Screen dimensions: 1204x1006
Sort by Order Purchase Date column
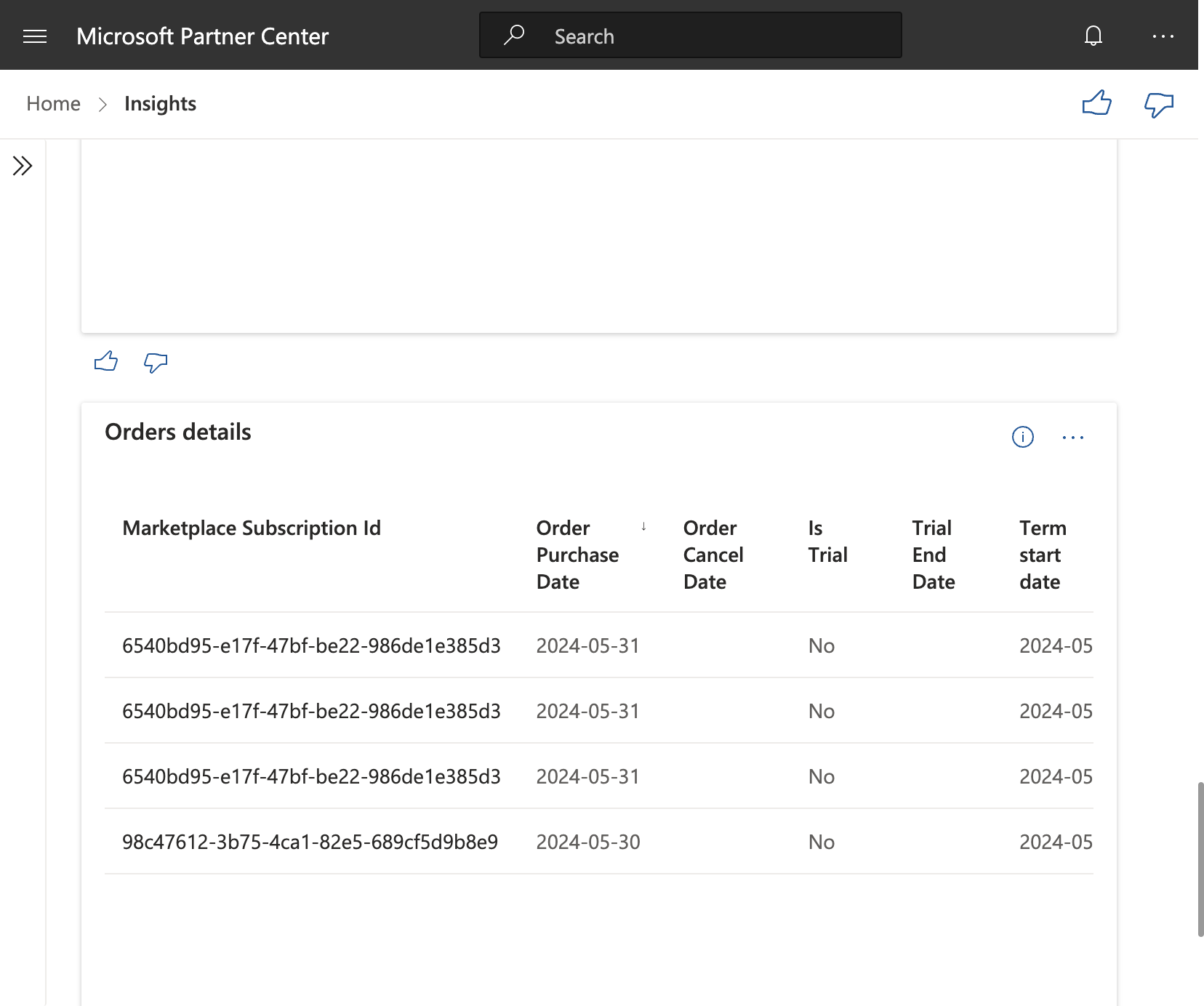point(577,555)
